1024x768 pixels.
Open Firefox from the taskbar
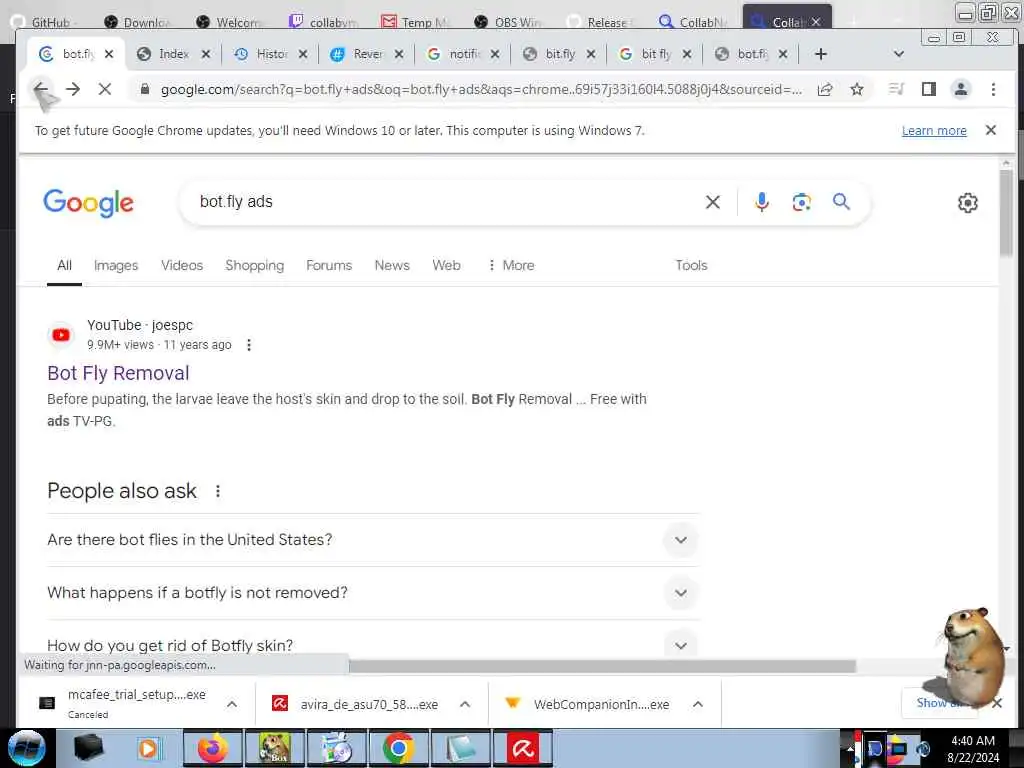point(212,748)
